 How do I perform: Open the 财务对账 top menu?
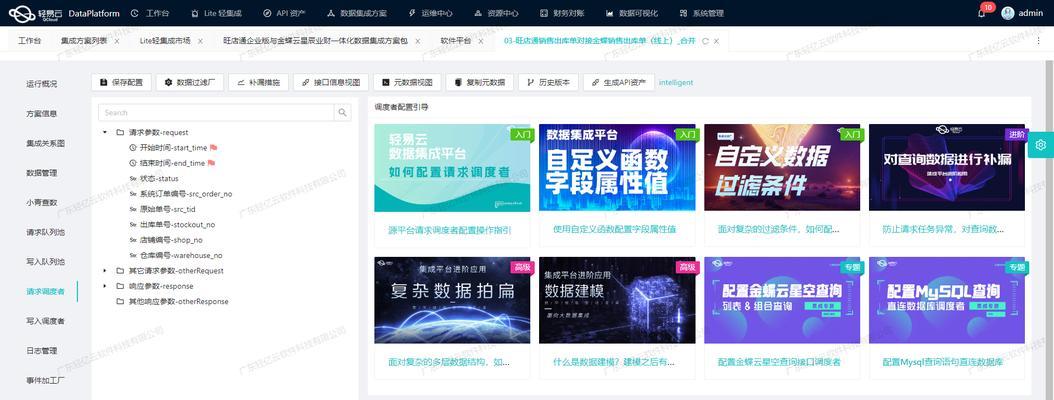point(562,13)
